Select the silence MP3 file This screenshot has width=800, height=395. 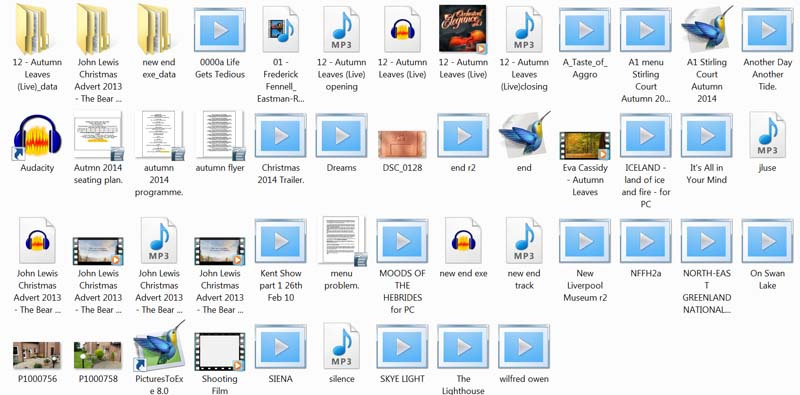click(341, 347)
